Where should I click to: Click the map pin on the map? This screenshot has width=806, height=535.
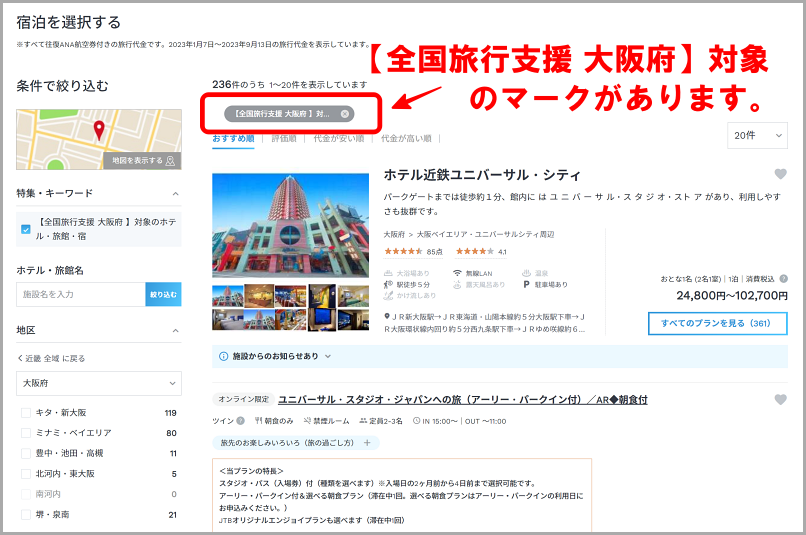click(x=99, y=131)
